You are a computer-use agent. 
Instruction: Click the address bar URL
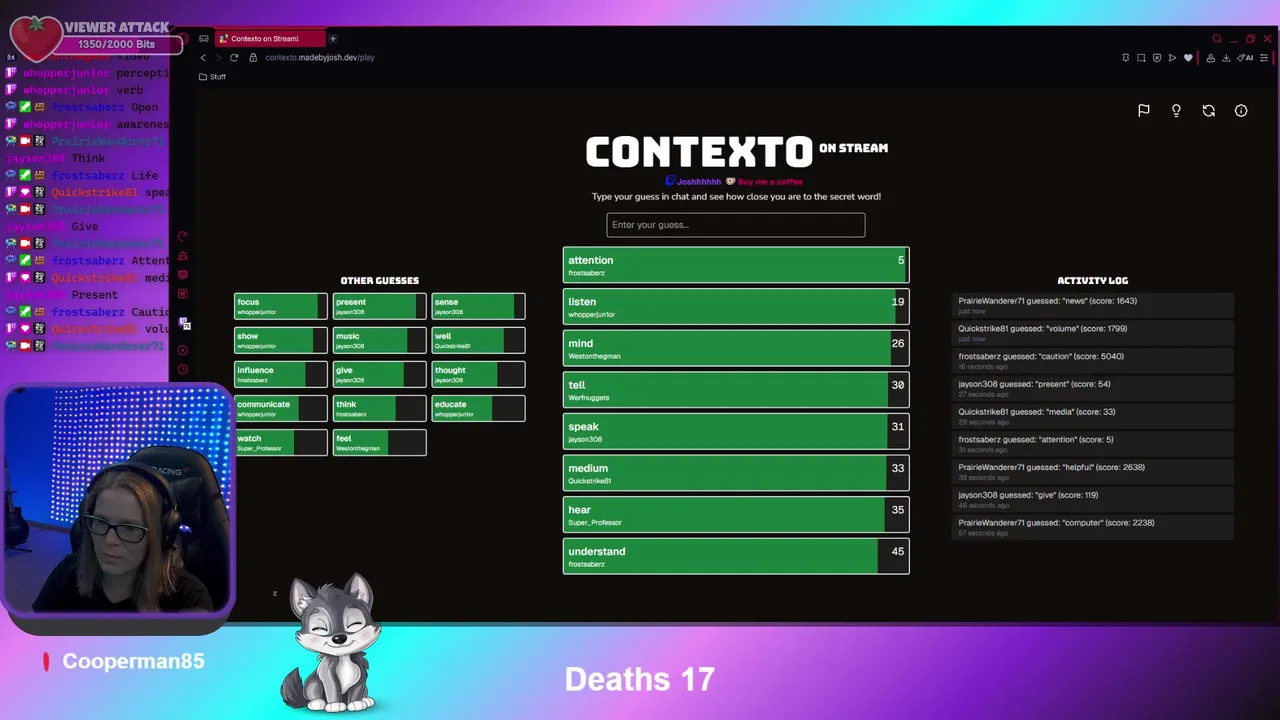(x=320, y=58)
